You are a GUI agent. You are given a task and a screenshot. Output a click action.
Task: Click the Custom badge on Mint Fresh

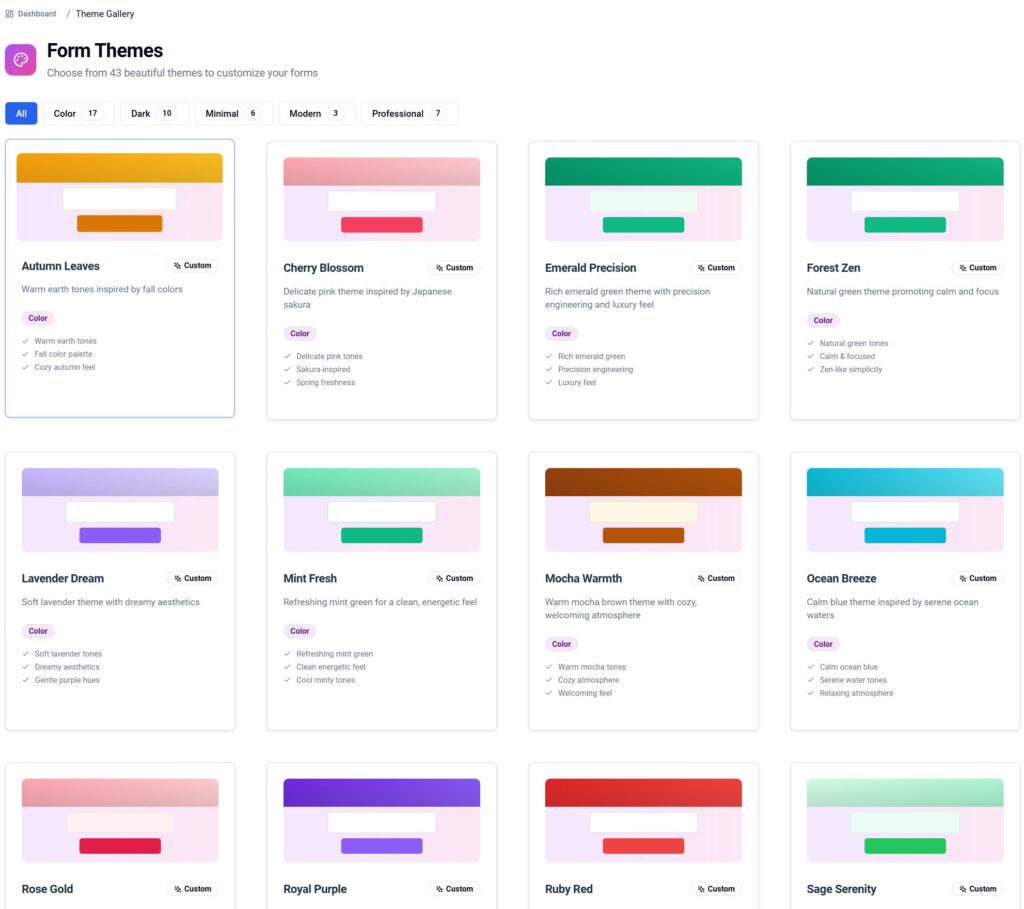[x=454, y=578]
